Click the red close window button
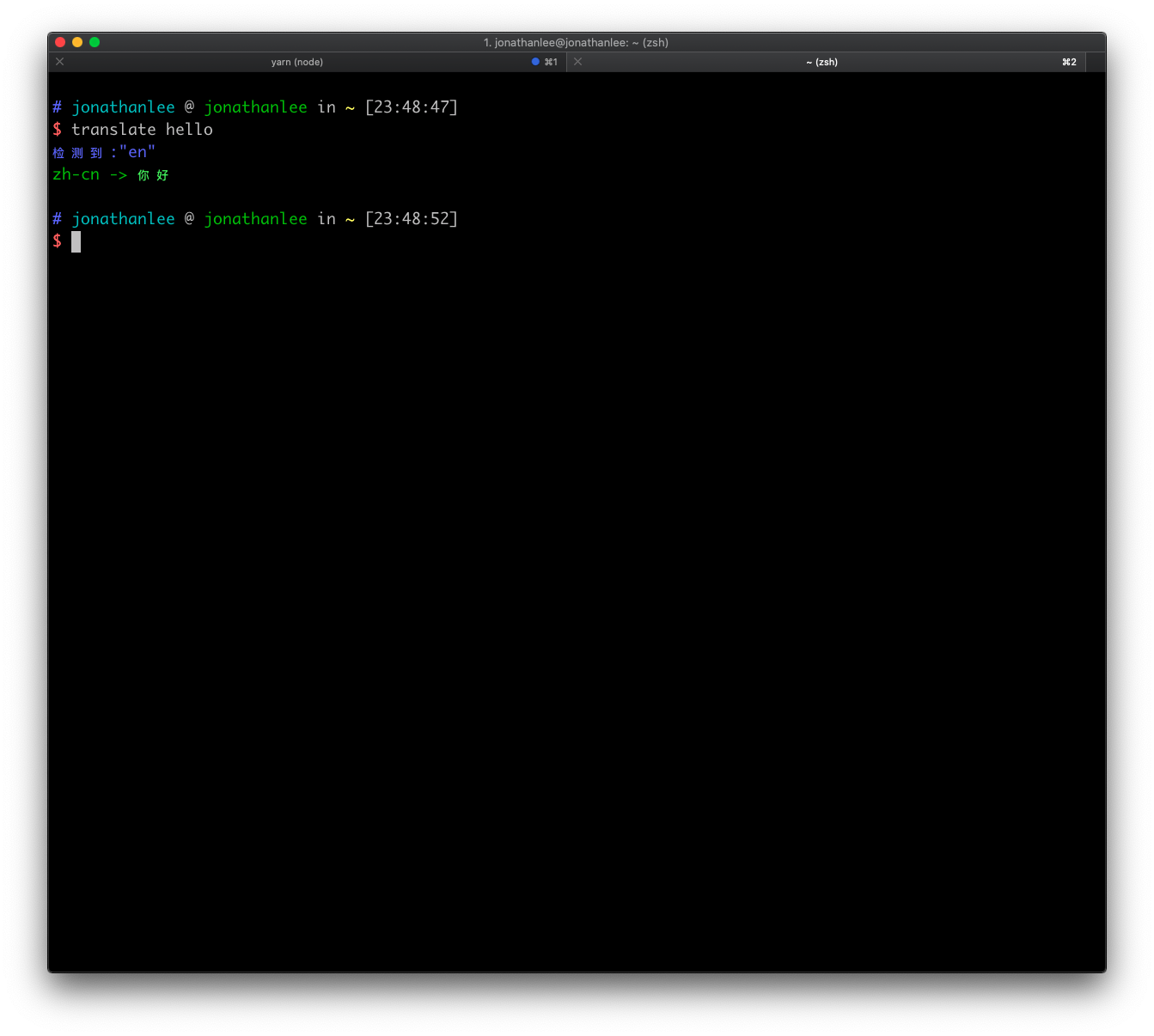This screenshot has height=1036, width=1154. [60, 42]
